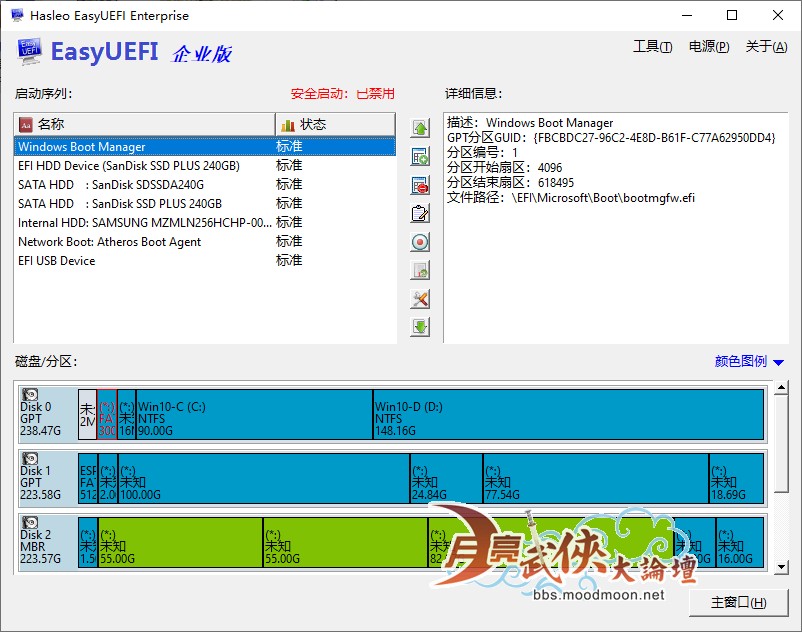Image resolution: width=802 pixels, height=632 pixels.
Task: Click the 16.00G partition on Disk 2
Action: point(740,542)
